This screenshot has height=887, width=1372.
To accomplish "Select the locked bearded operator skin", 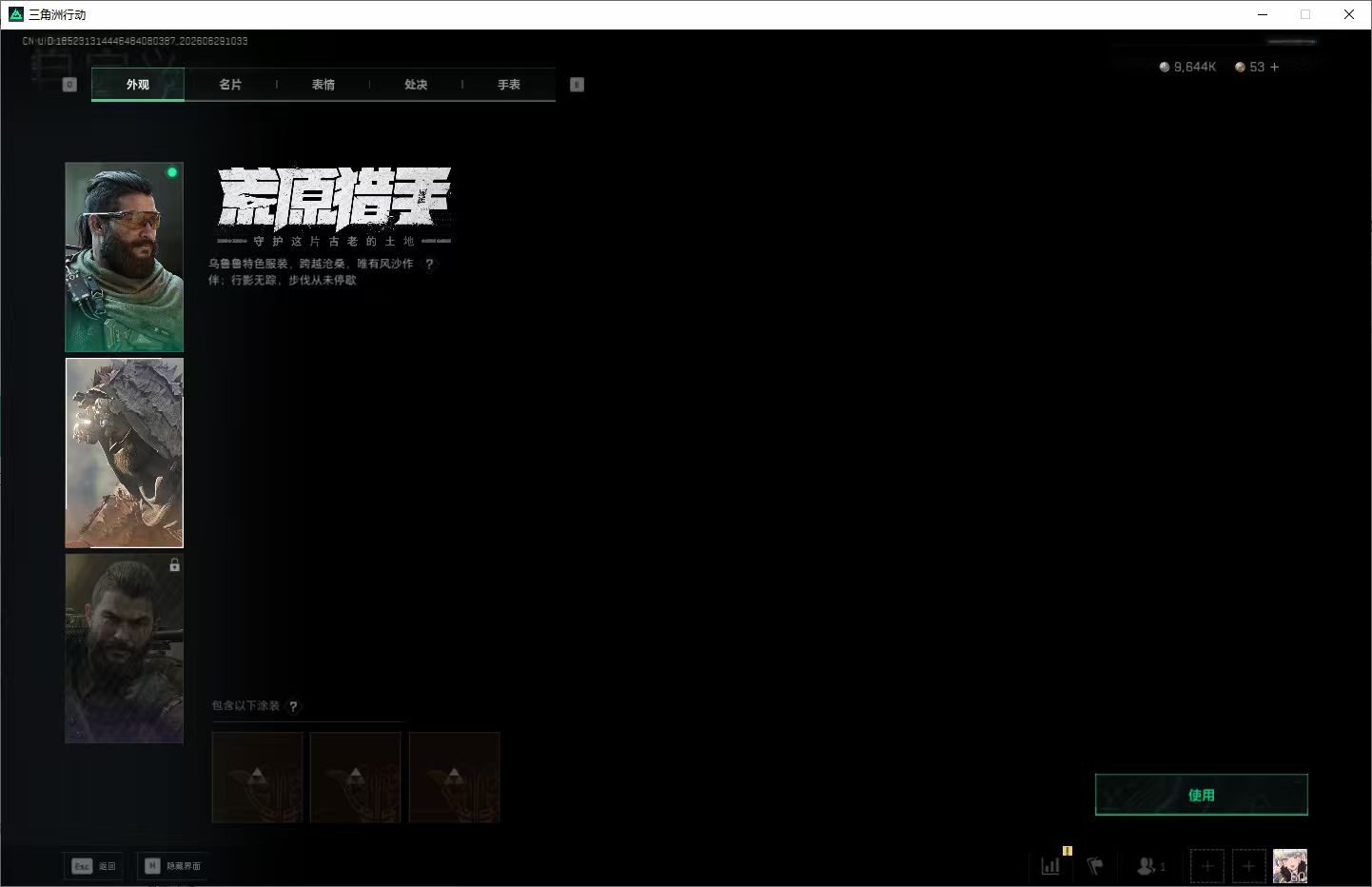I will click(124, 648).
